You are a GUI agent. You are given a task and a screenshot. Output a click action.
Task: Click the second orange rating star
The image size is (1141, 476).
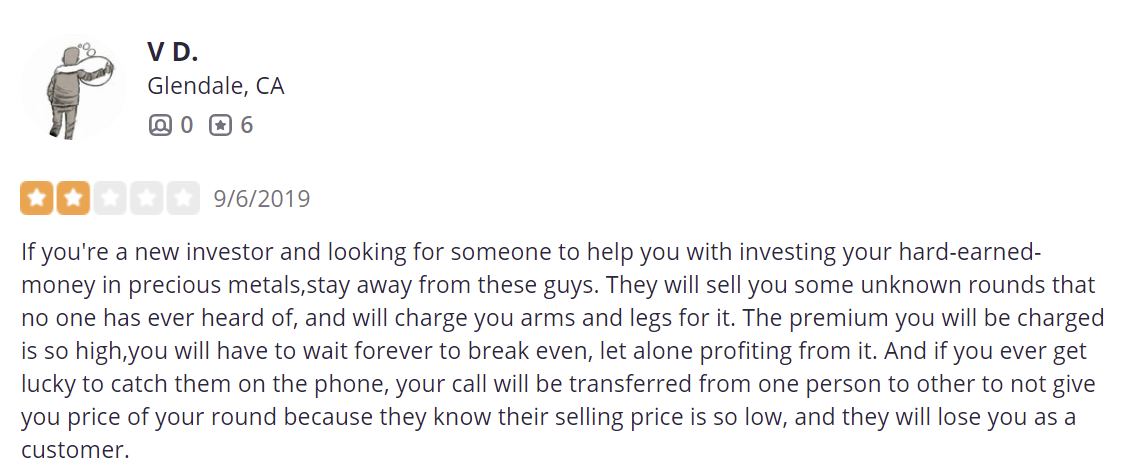(x=73, y=199)
